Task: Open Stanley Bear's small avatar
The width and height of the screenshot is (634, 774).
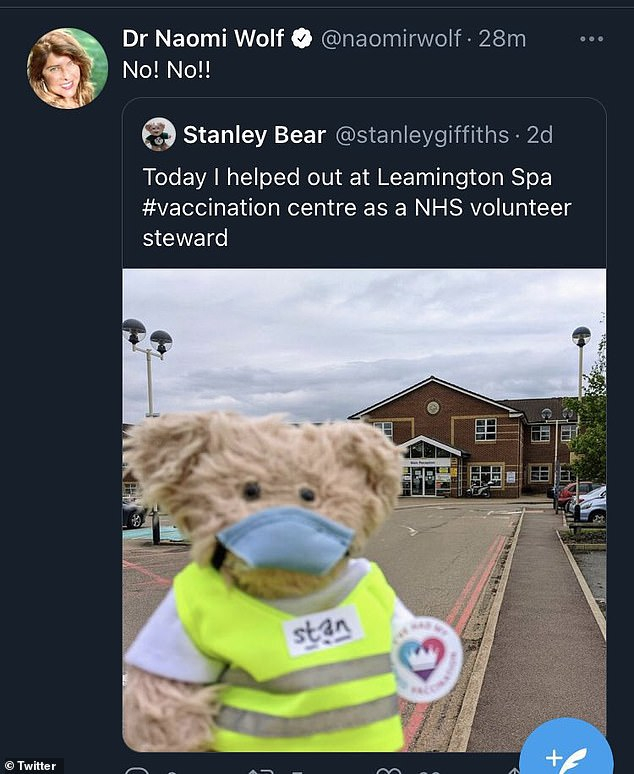Action: [x=159, y=134]
